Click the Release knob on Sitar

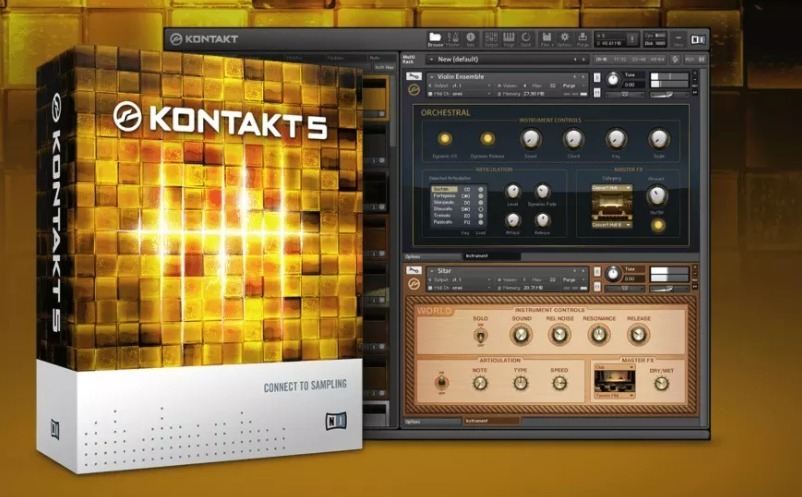click(x=638, y=335)
